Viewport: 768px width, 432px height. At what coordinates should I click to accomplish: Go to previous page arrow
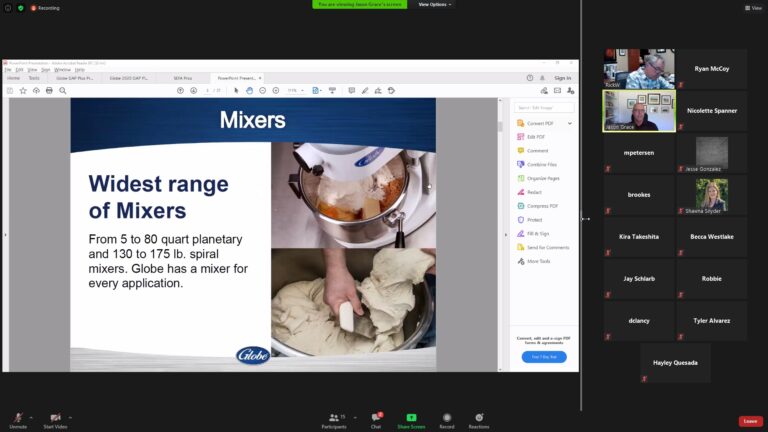[180, 91]
